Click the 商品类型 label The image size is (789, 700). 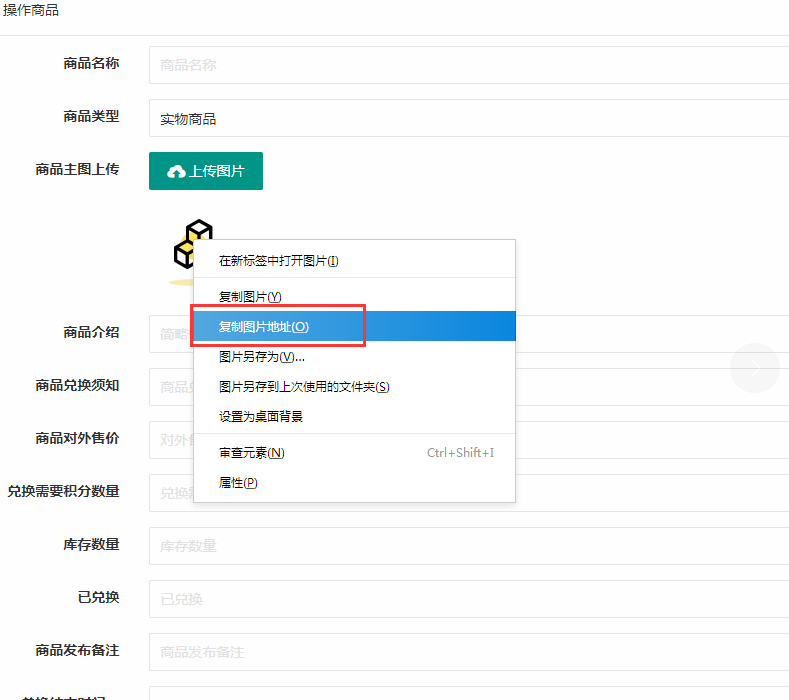[91, 116]
